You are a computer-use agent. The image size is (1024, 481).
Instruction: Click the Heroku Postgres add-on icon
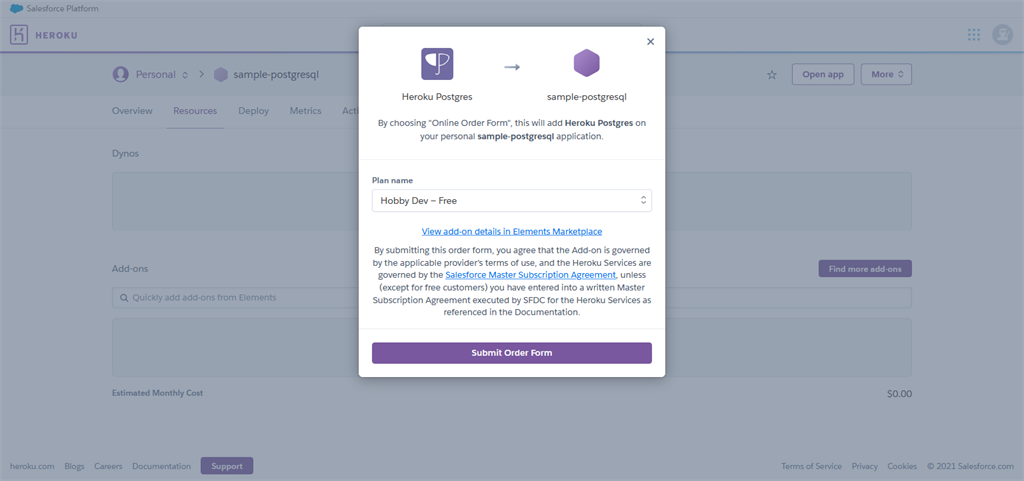coord(437,64)
